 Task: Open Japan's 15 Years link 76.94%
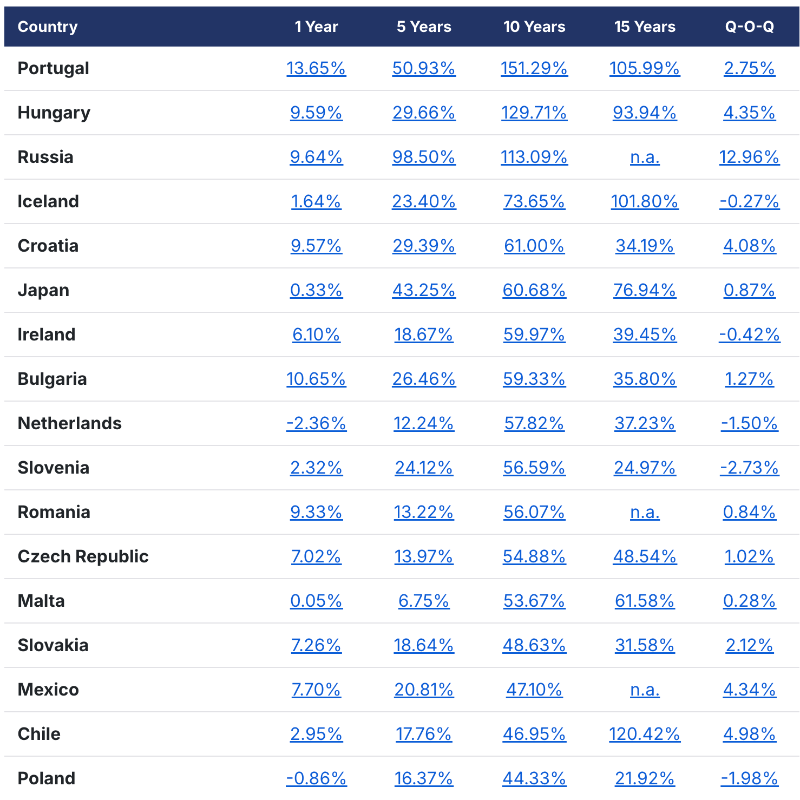[644, 290]
